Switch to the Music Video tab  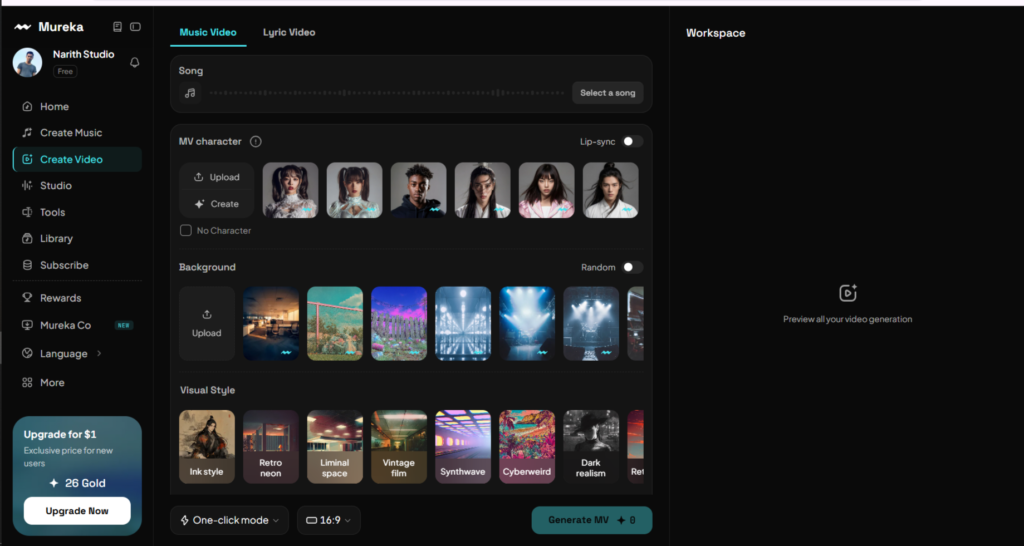208,32
